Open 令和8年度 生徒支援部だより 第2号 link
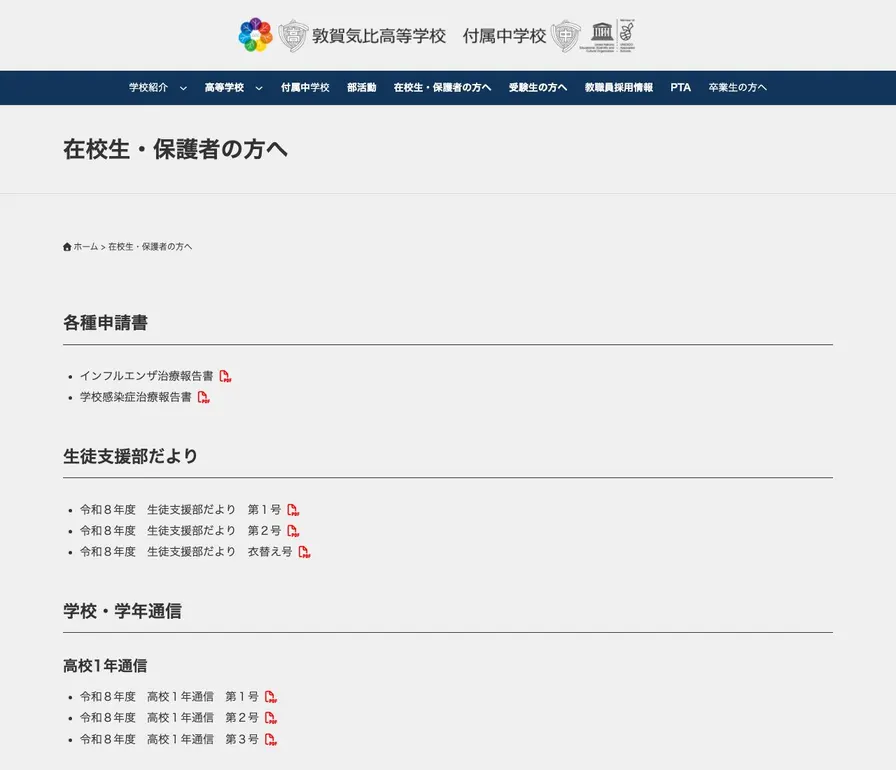 (181, 531)
